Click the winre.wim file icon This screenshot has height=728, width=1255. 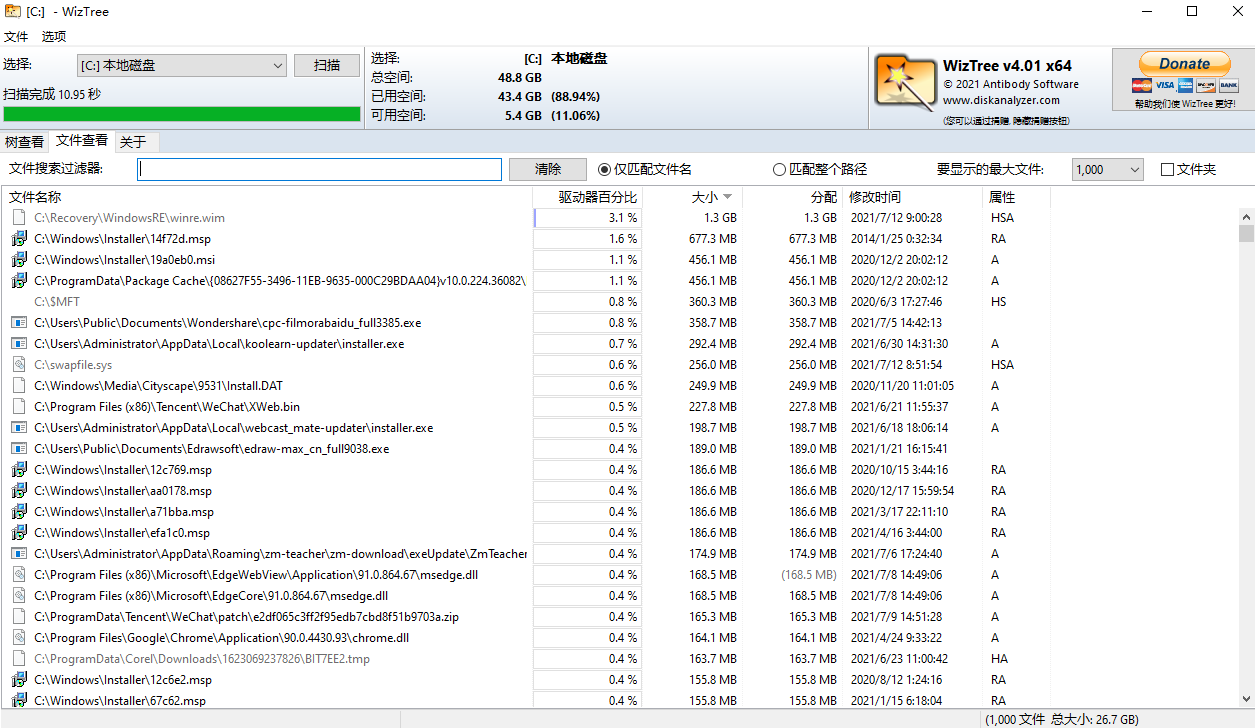click(x=19, y=217)
